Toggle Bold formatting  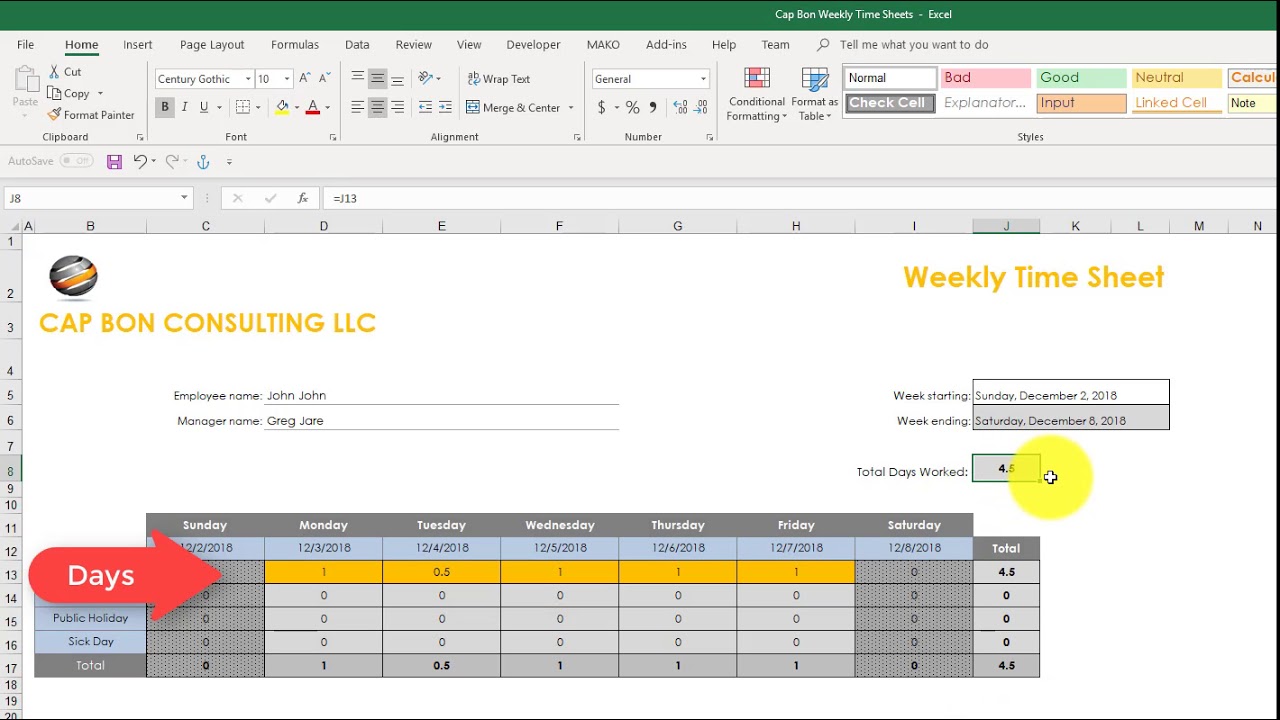(x=165, y=107)
